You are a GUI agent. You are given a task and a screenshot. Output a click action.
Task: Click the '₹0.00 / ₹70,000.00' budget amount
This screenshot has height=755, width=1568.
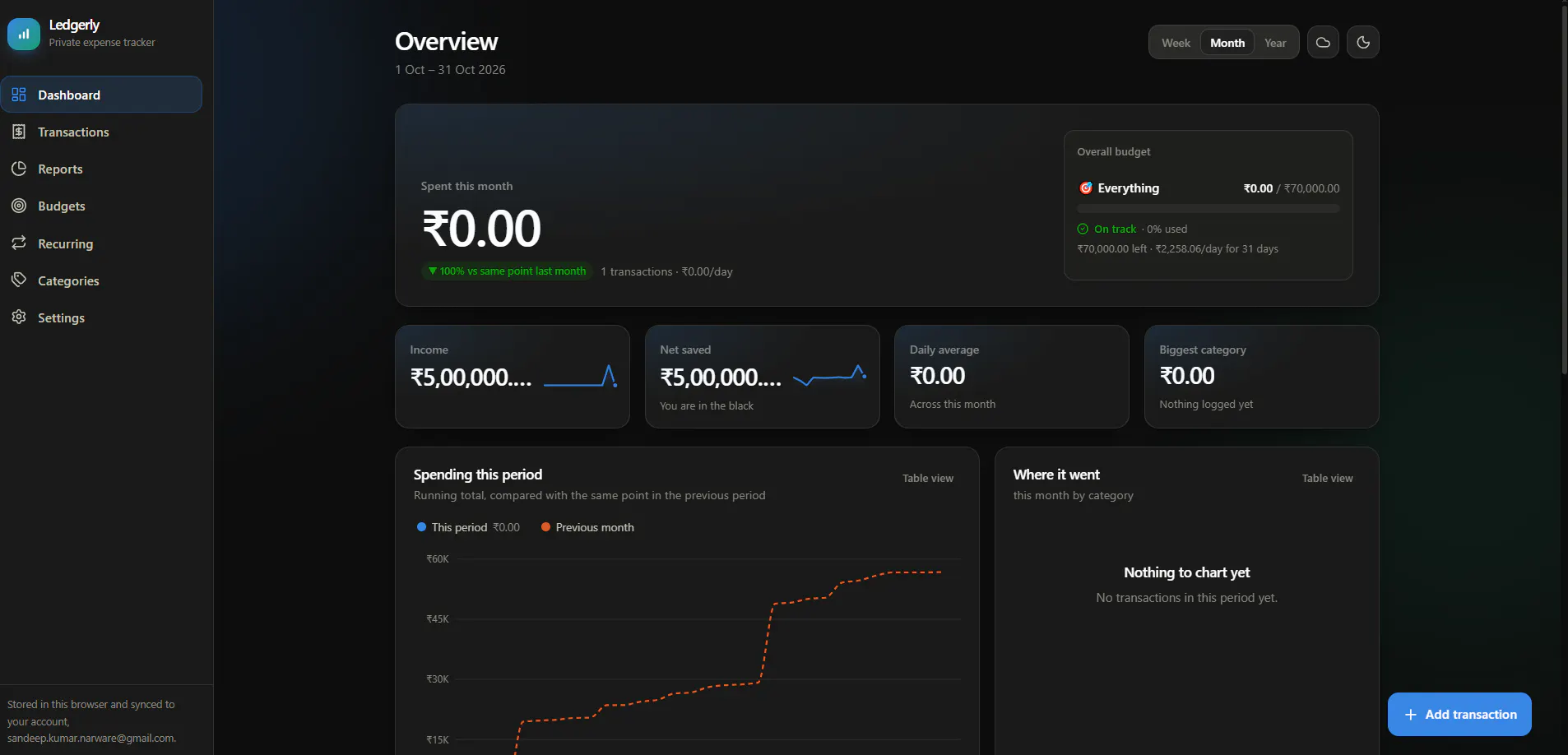click(1291, 188)
